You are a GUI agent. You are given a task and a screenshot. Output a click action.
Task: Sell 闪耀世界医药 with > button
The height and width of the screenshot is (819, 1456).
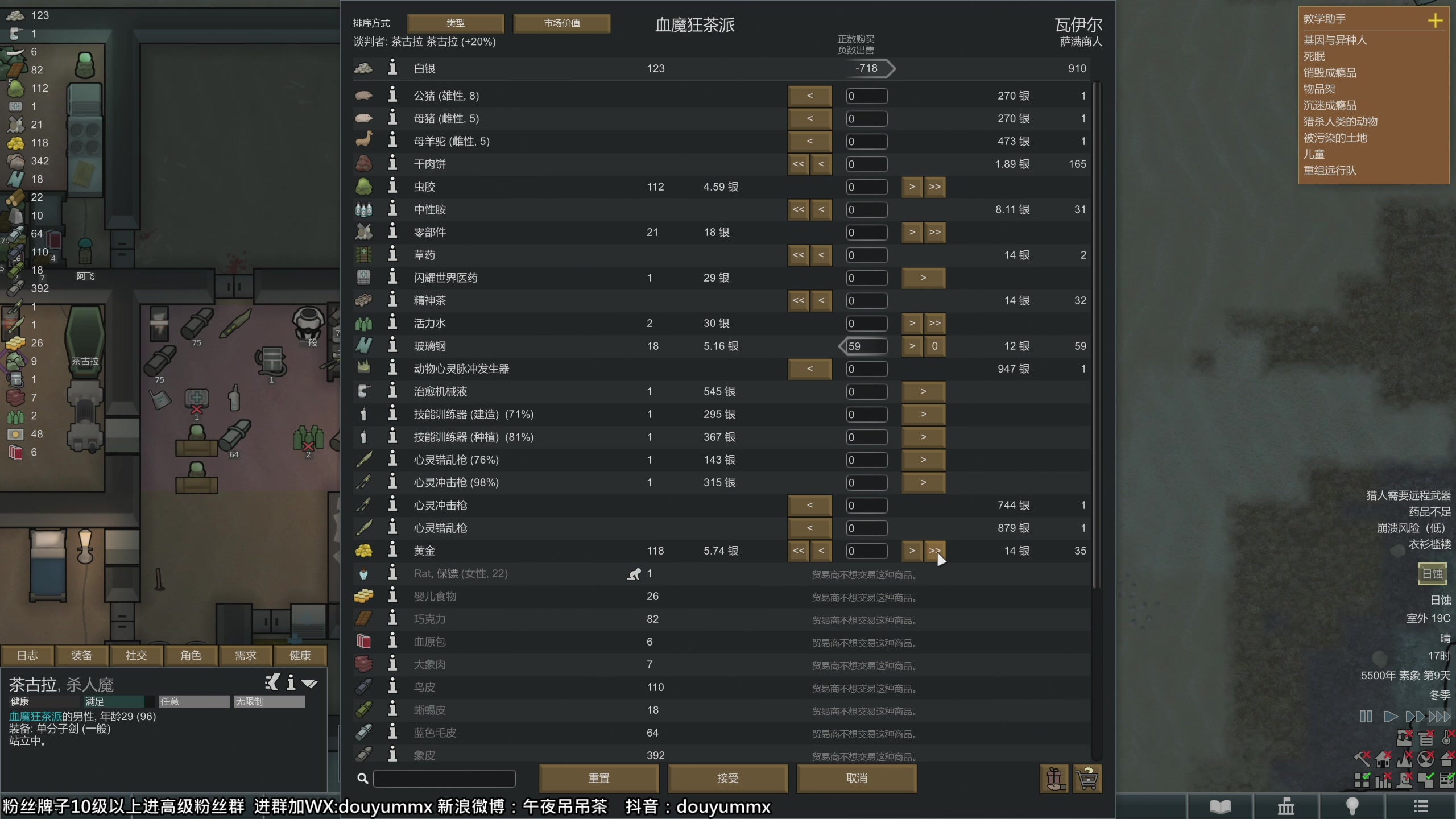[x=924, y=278]
